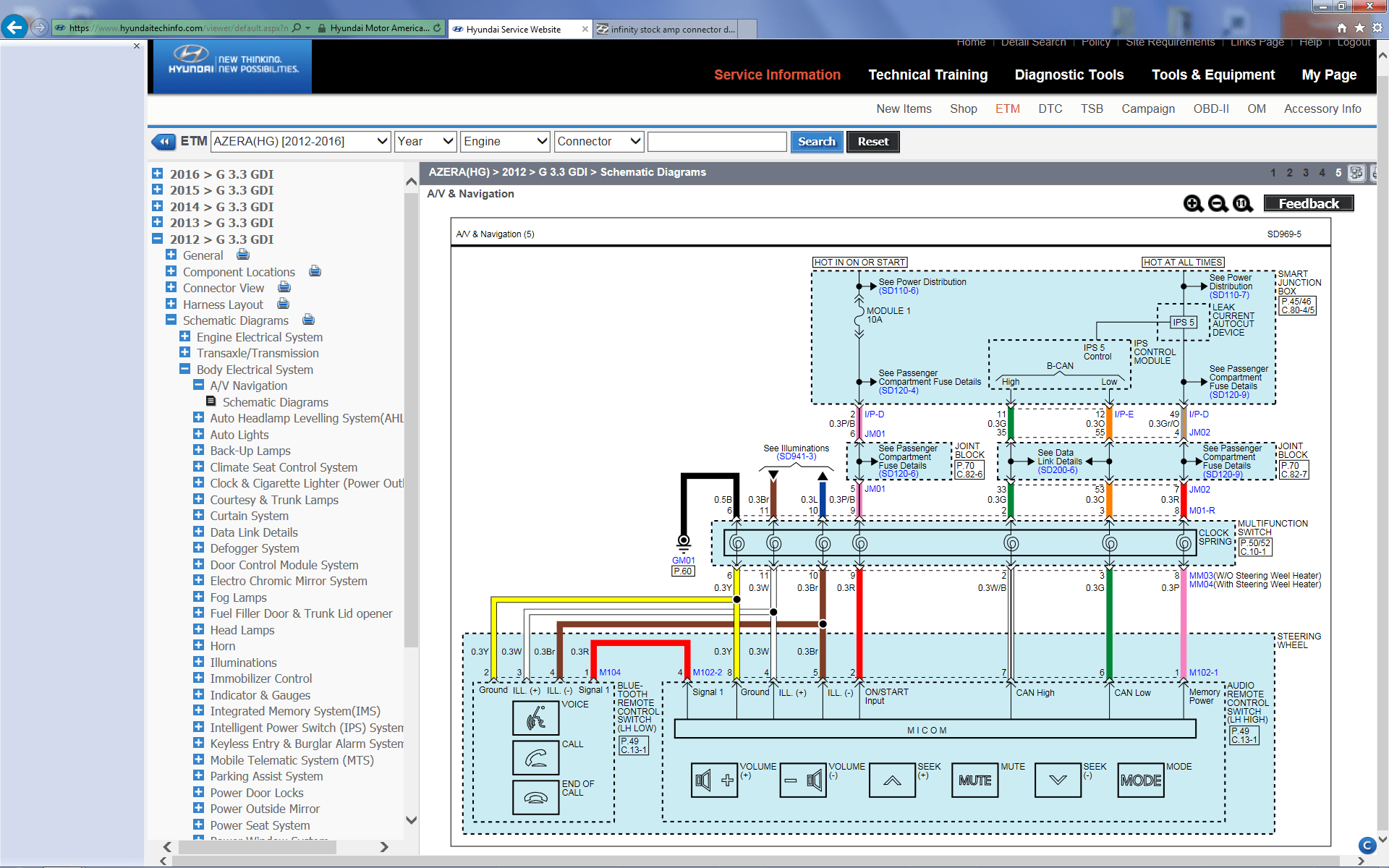Switch to the DTC section
1389x868 pixels.
pyautogui.click(x=1050, y=109)
